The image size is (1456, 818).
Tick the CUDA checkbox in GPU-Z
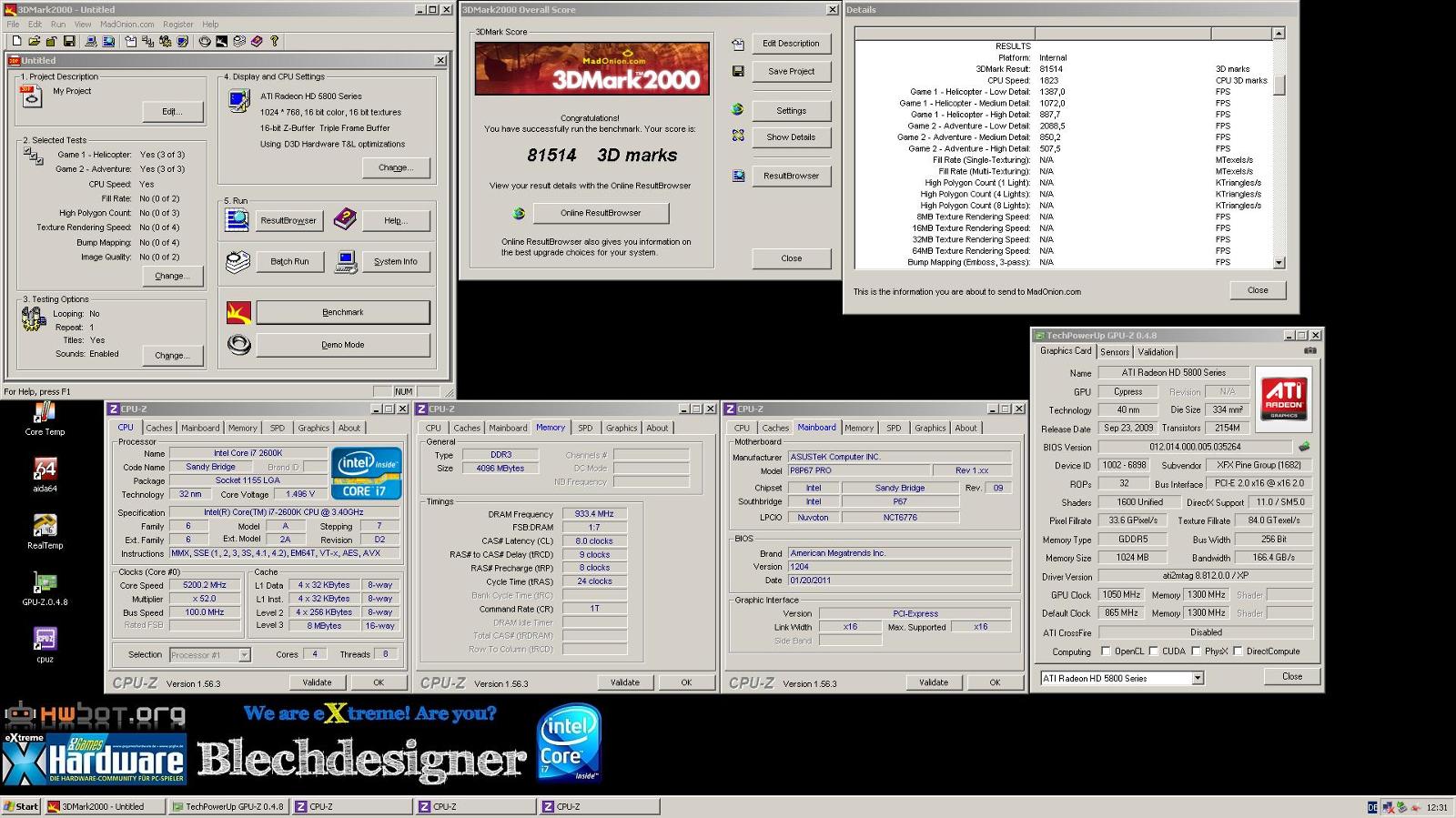(x=1153, y=651)
